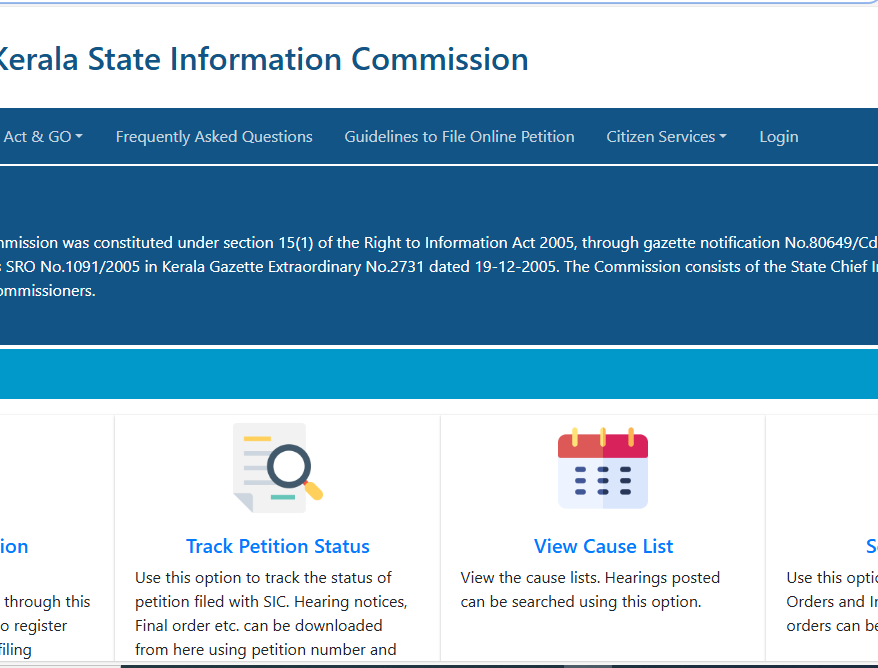This screenshot has width=878, height=668.
Task: Click the 'View the cause lists' description text
Action: click(x=590, y=590)
